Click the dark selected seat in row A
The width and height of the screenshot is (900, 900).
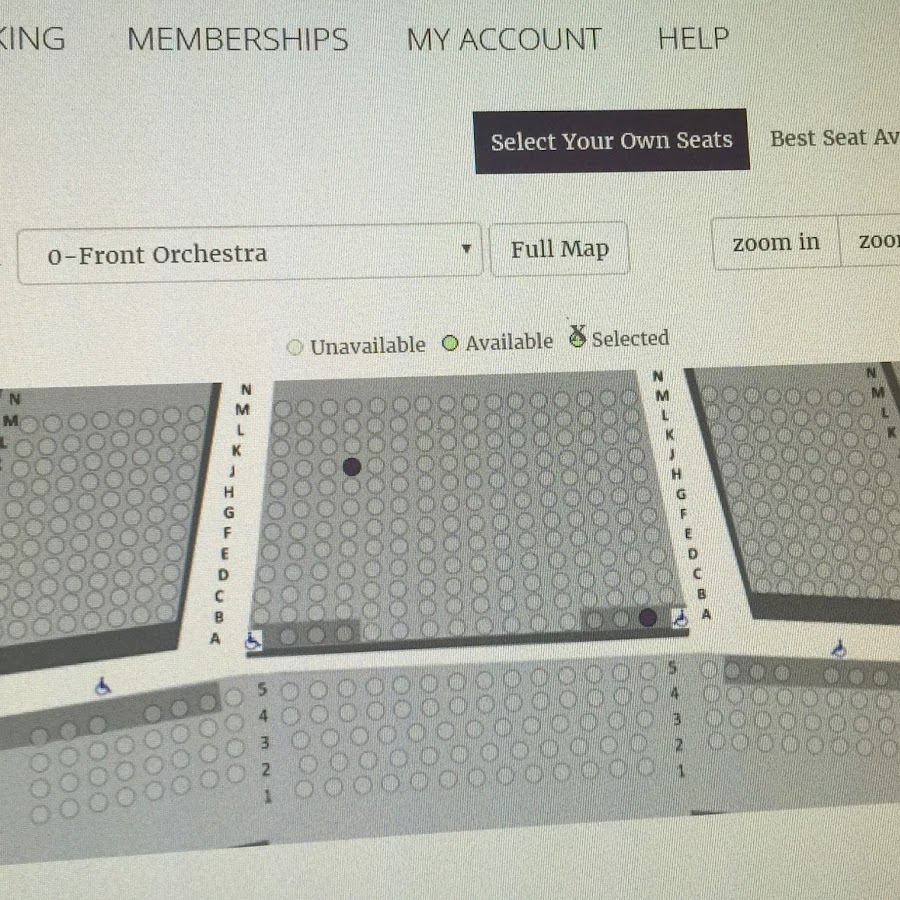click(x=647, y=618)
